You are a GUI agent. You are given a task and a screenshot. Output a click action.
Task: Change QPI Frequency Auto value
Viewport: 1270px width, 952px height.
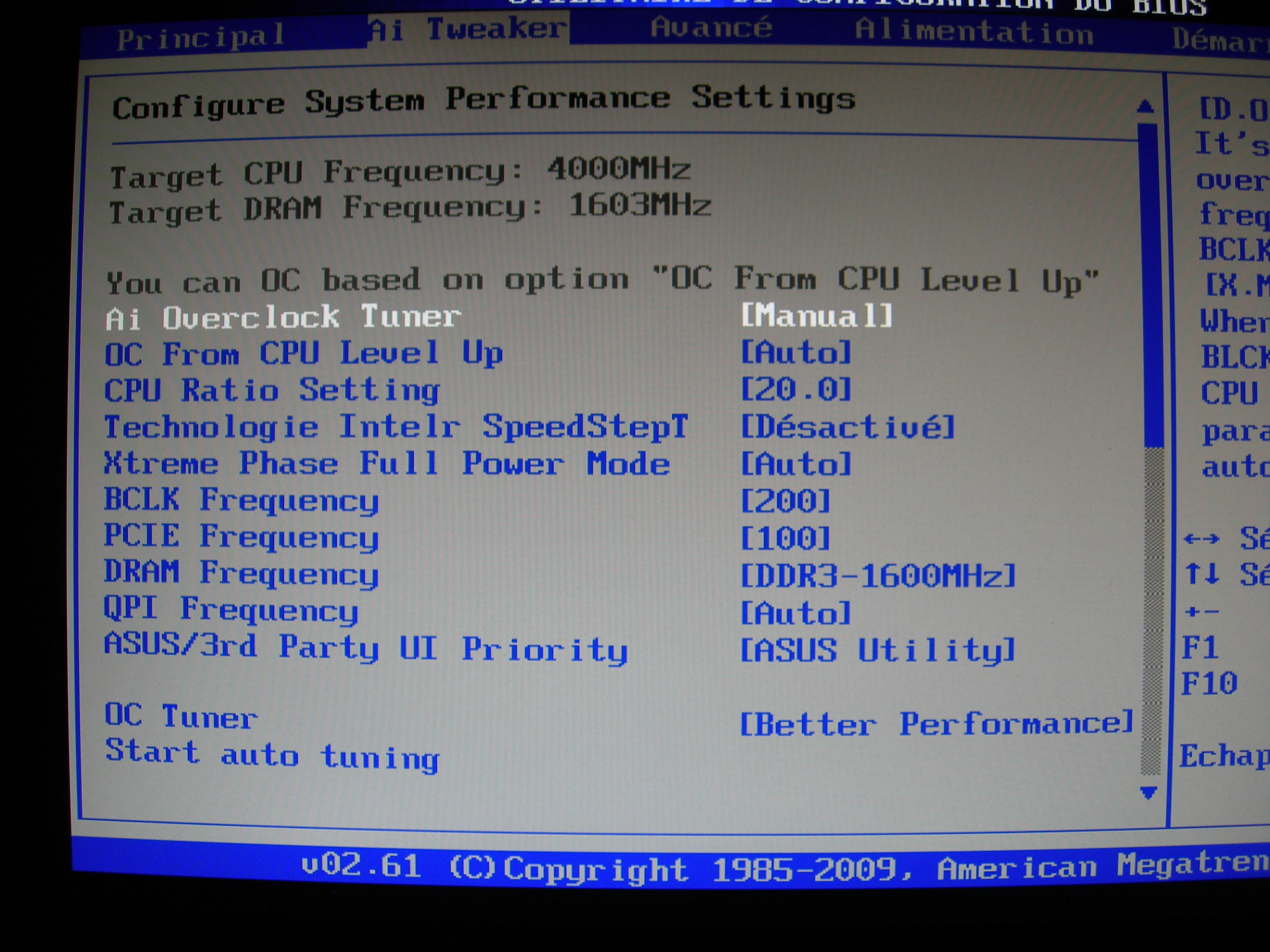coord(796,613)
